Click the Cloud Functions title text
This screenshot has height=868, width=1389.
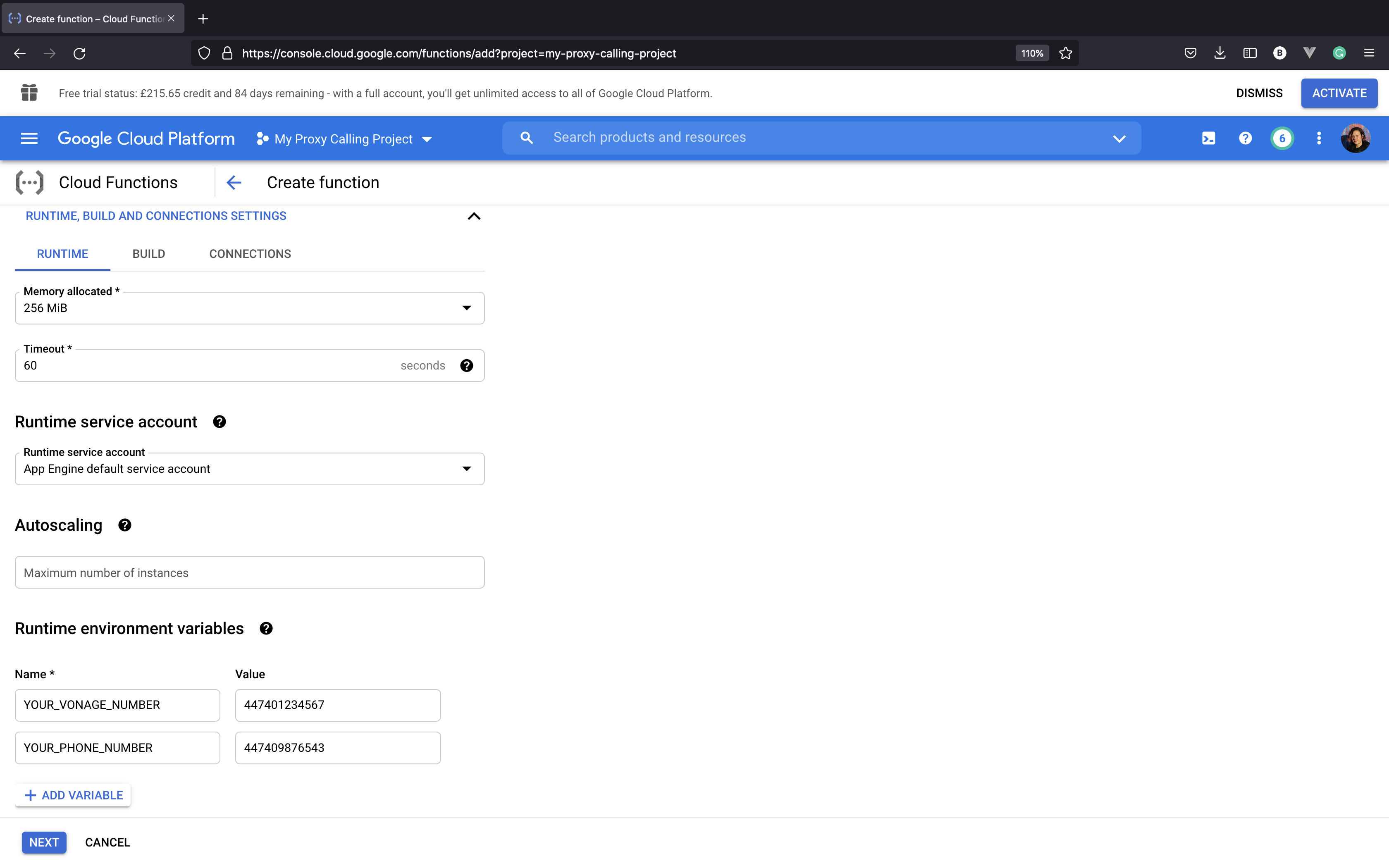pos(118,183)
